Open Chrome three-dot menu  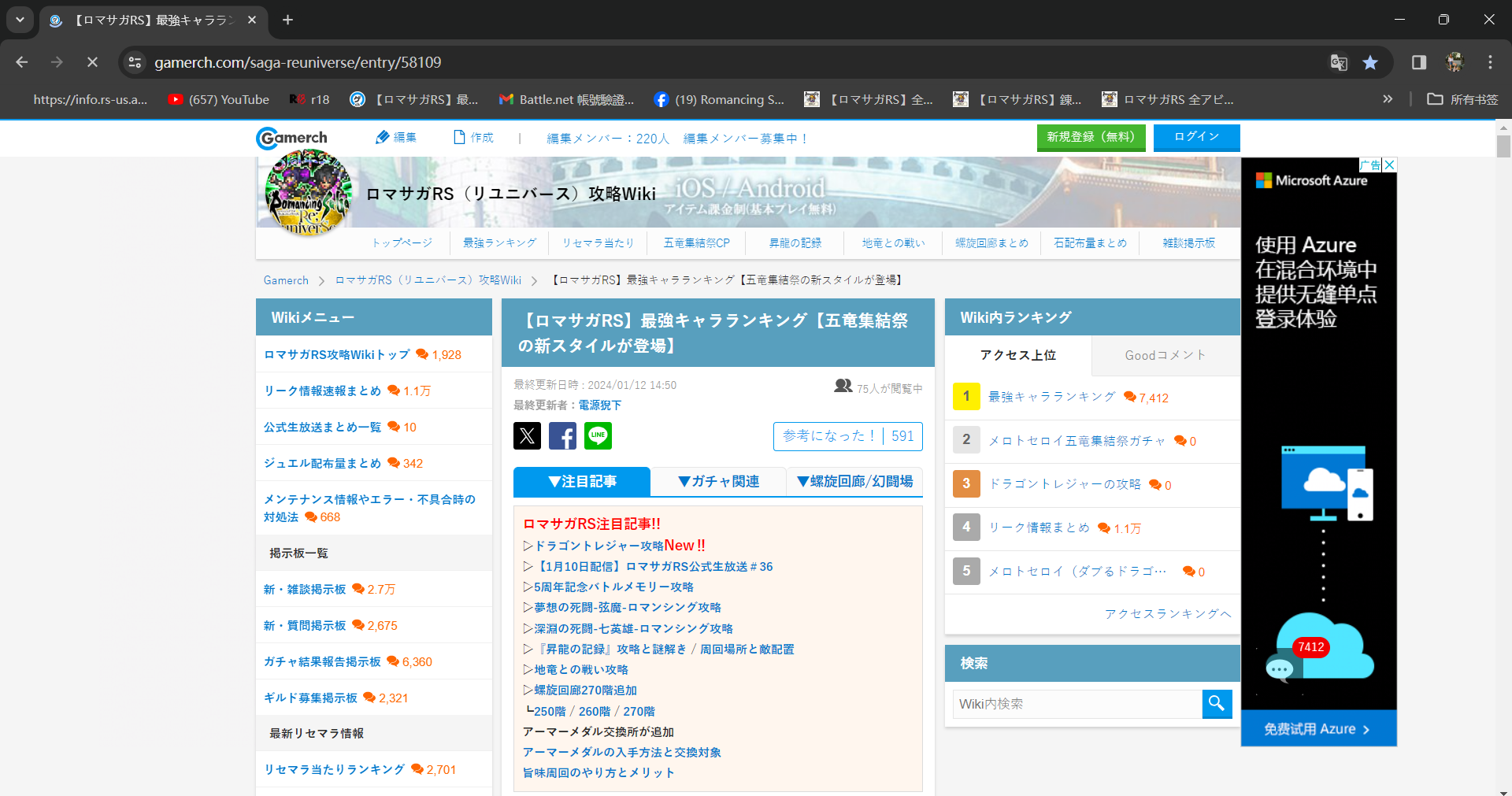1490,62
